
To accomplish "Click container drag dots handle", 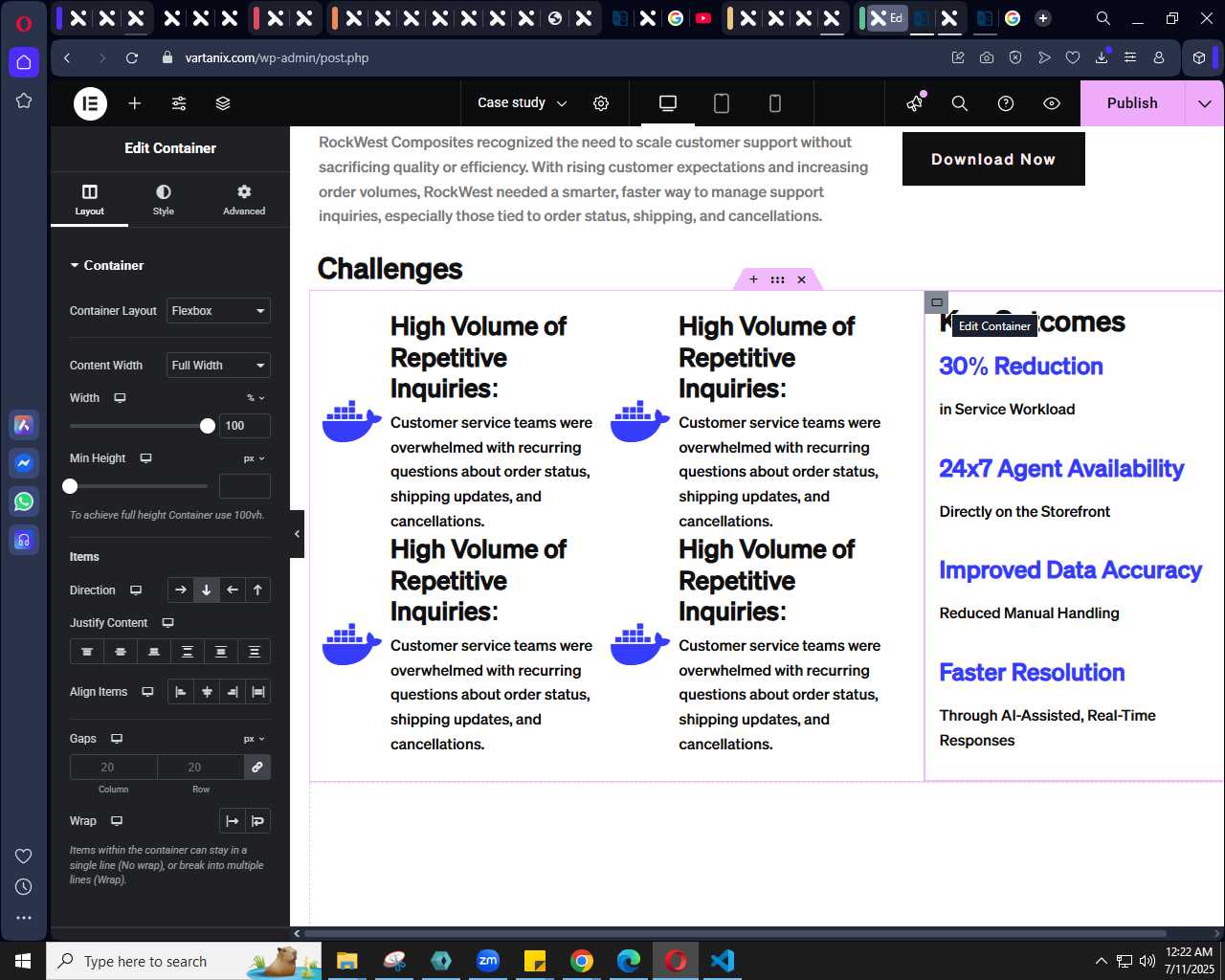I will pos(777,279).
